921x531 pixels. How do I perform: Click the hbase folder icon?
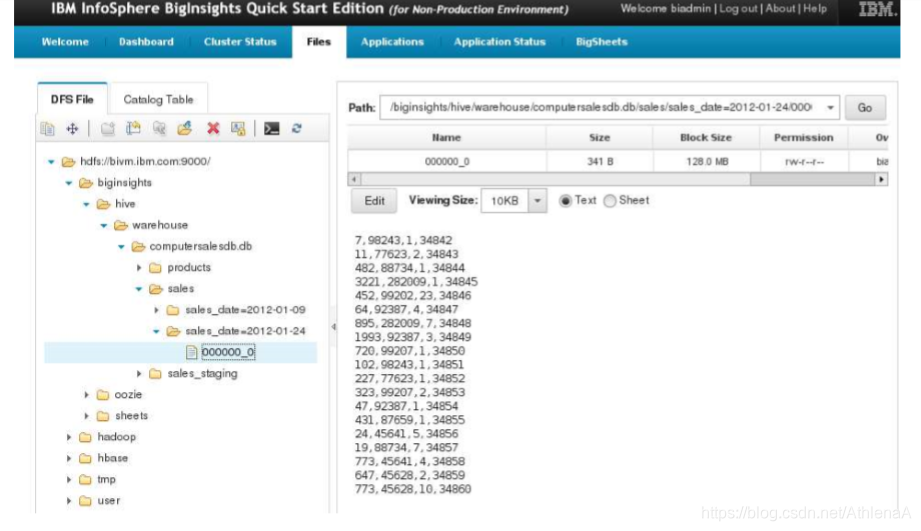point(85,458)
